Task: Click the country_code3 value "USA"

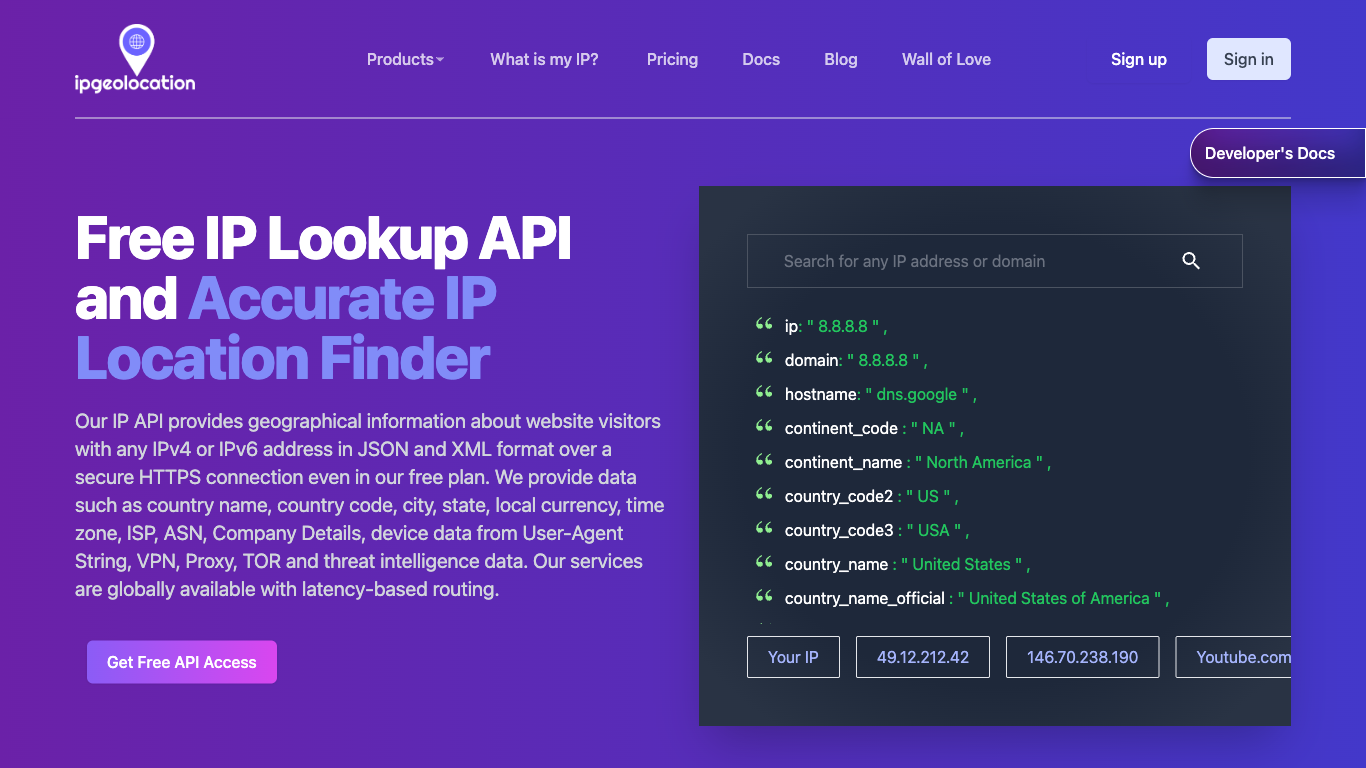Action: point(933,530)
